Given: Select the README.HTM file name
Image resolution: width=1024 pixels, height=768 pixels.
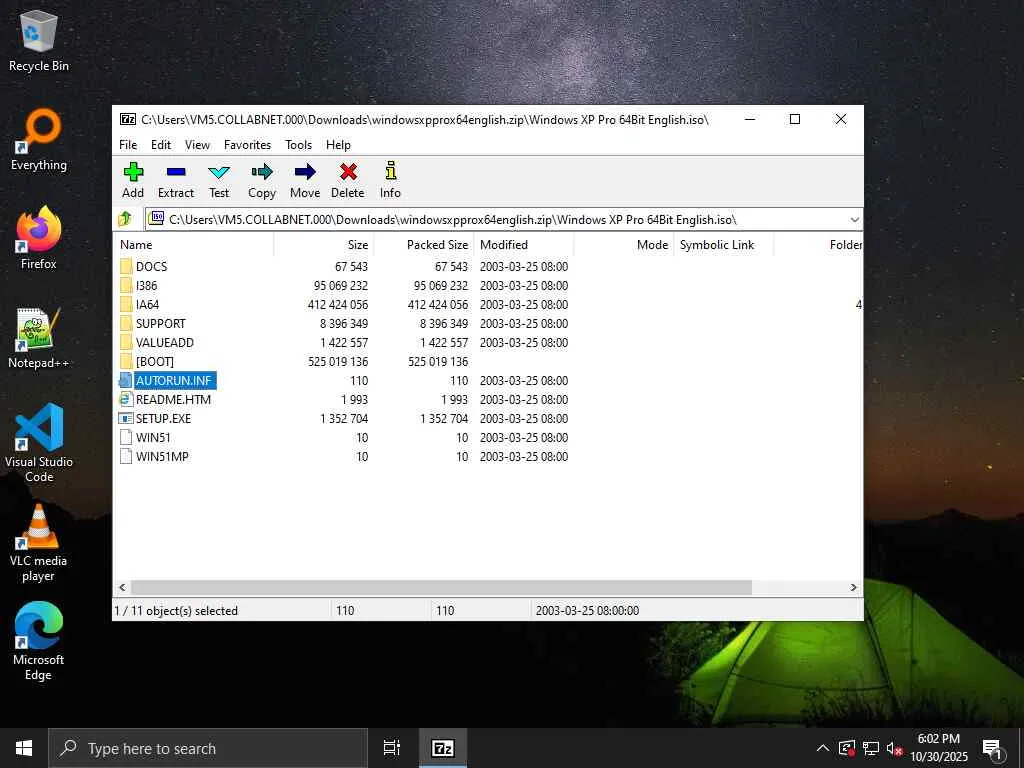Looking at the screenshot, I should [173, 400].
